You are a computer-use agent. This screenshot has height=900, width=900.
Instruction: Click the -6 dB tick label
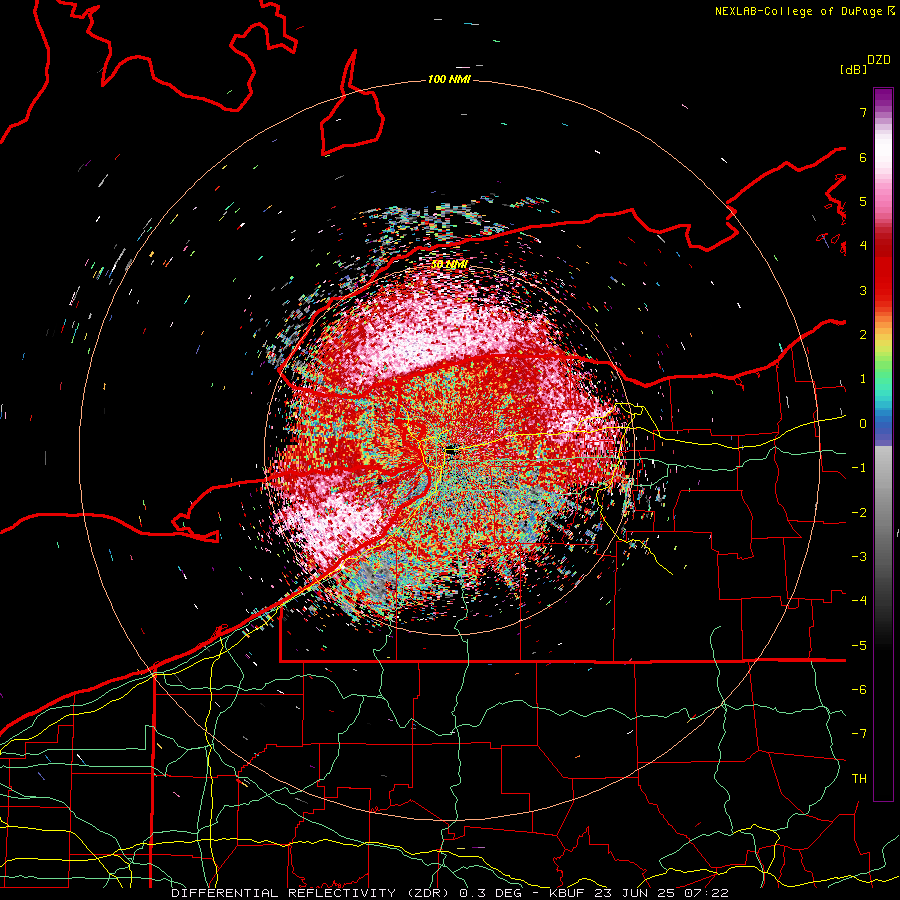[x=859, y=690]
